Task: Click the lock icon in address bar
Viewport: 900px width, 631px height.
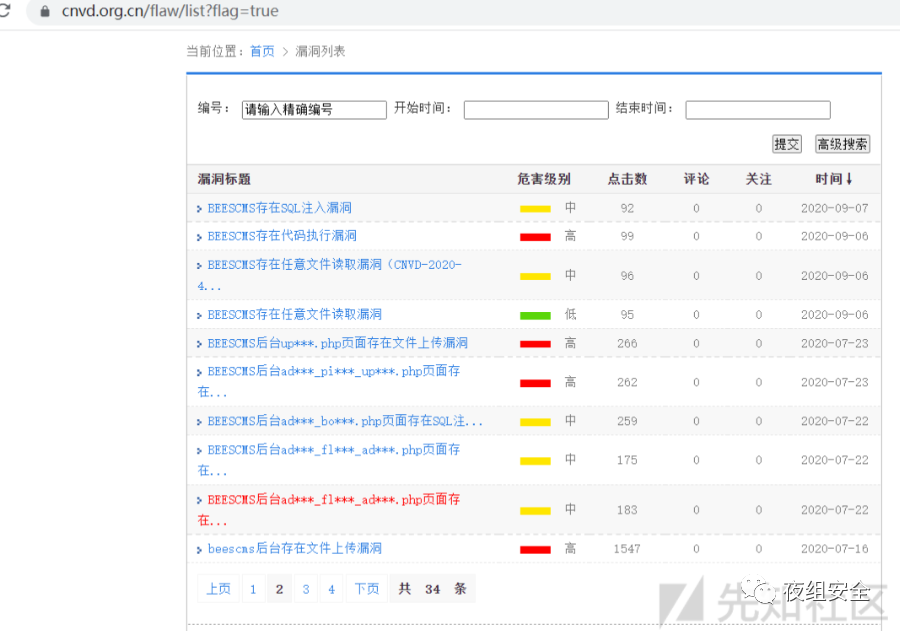Action: pos(45,11)
